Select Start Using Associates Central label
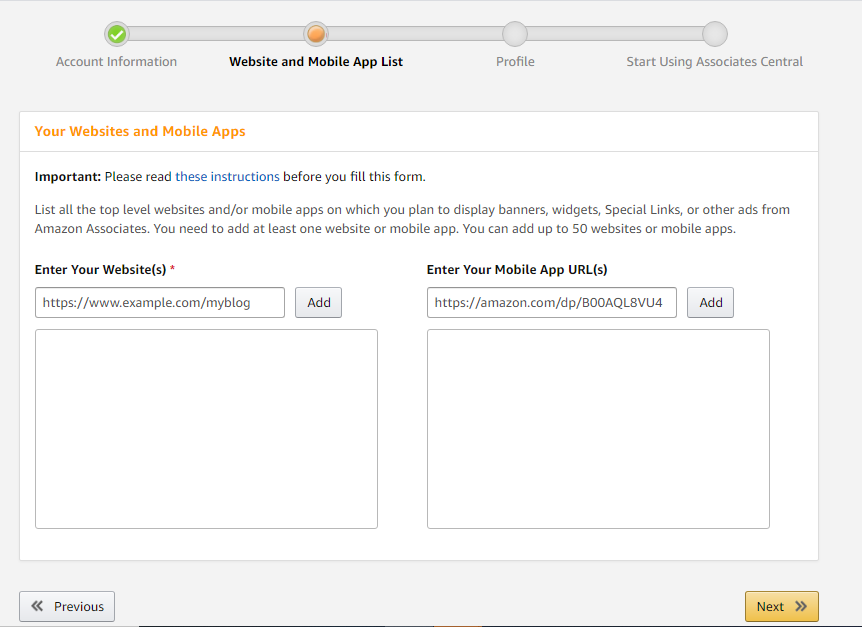 click(715, 62)
